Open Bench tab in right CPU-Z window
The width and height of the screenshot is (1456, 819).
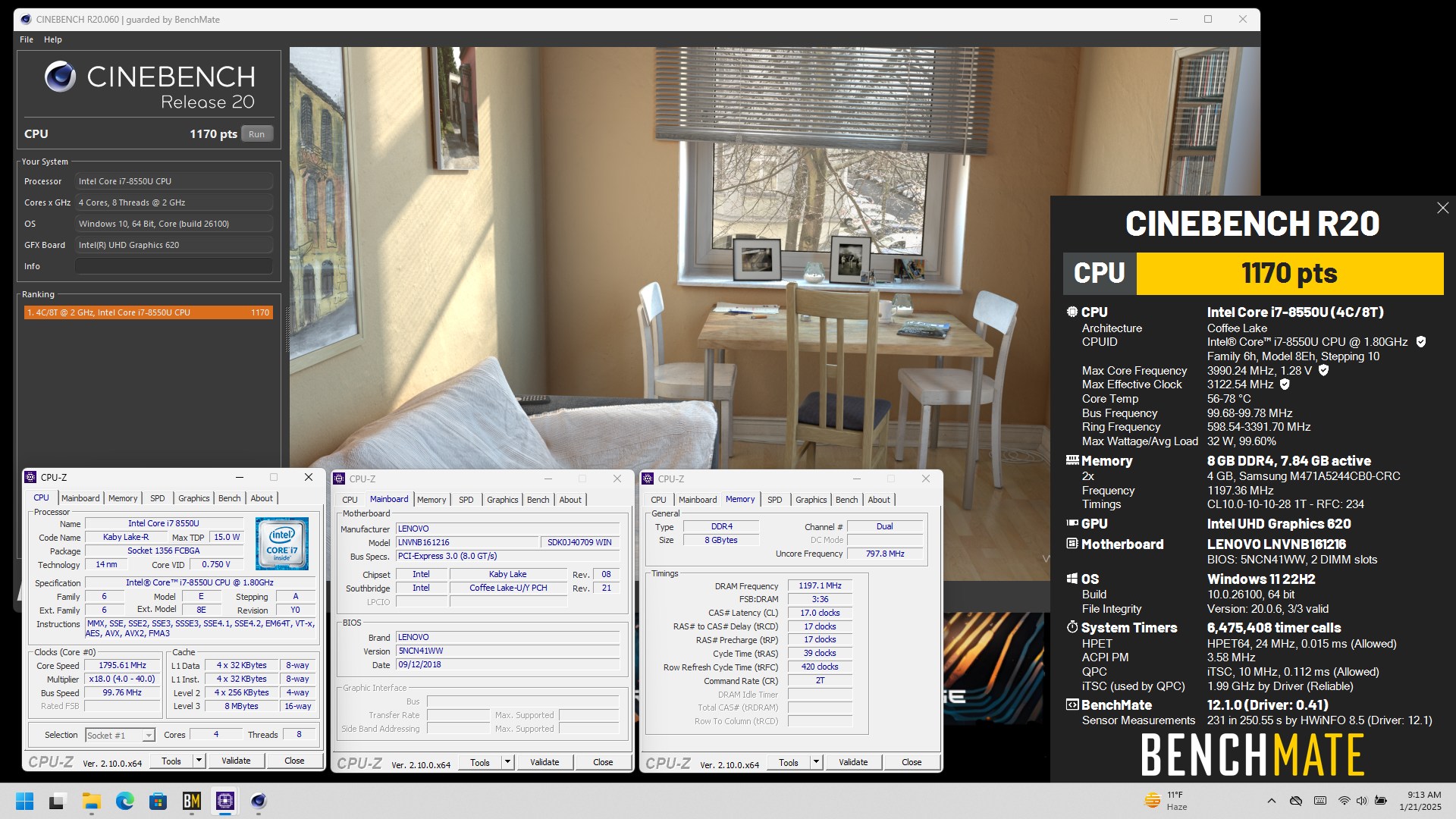coord(847,500)
